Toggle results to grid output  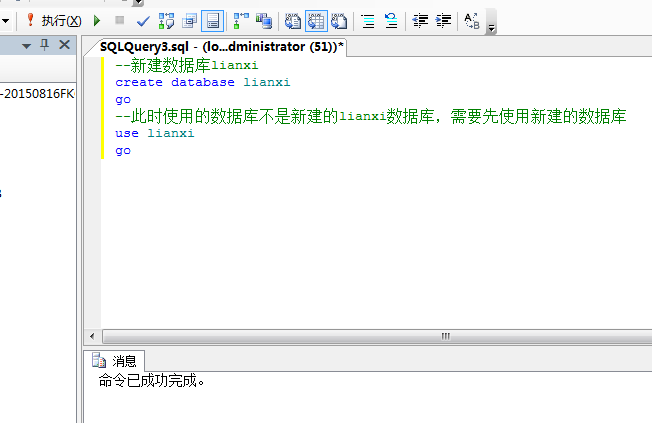(316, 21)
